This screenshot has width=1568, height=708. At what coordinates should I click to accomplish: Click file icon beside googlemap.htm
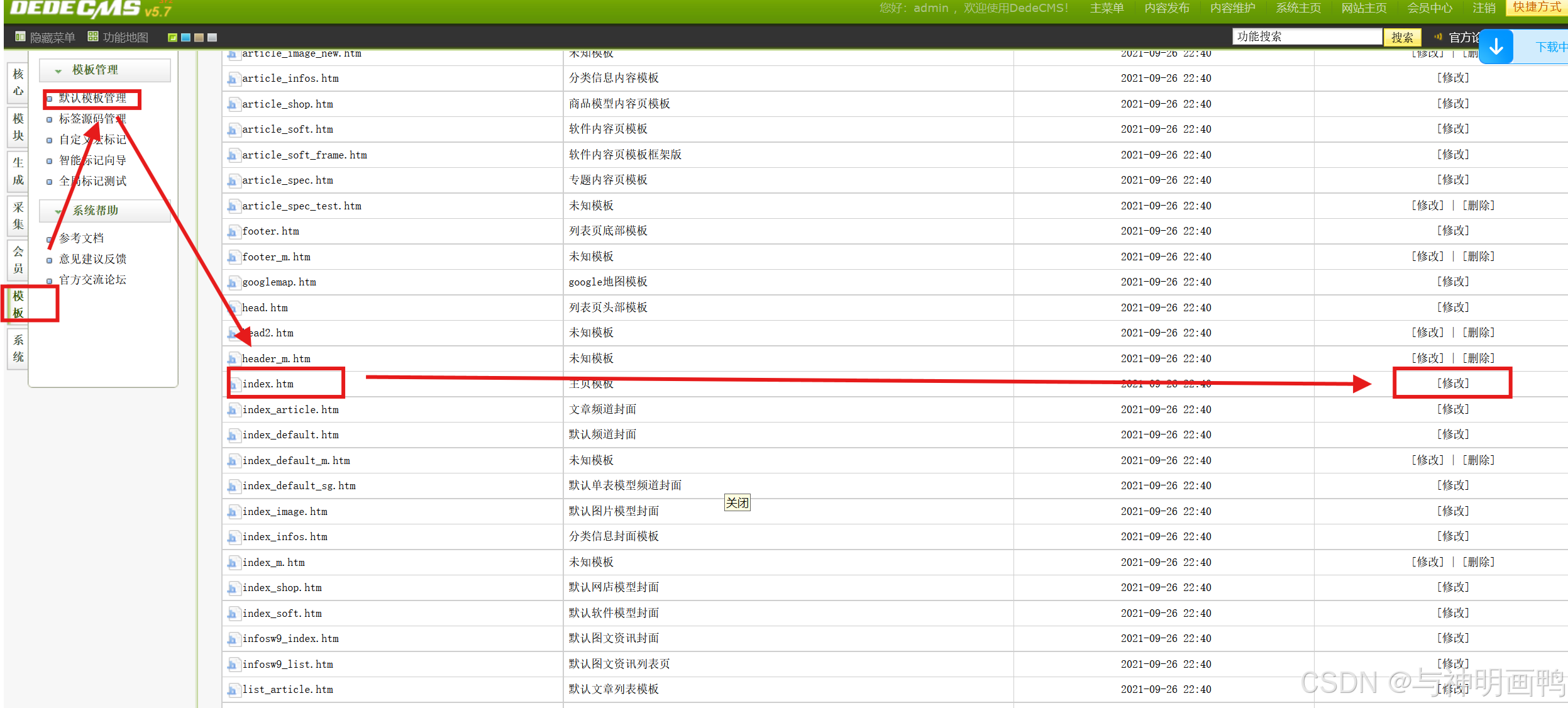[233, 283]
